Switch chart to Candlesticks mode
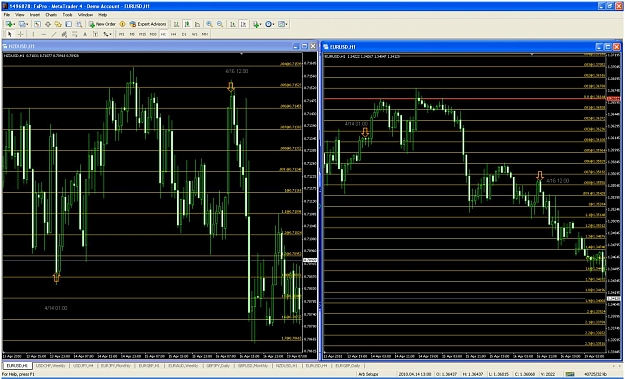The image size is (625, 379). [x=187, y=24]
